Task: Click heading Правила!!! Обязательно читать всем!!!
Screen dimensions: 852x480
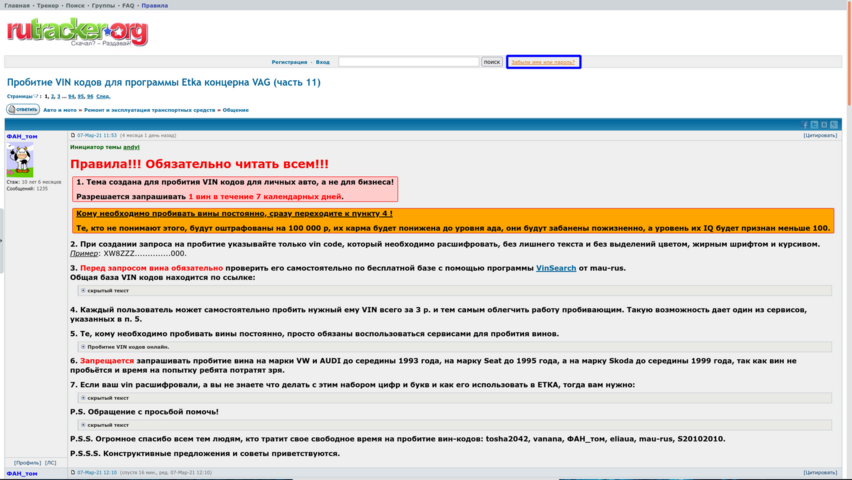Action: (x=199, y=164)
